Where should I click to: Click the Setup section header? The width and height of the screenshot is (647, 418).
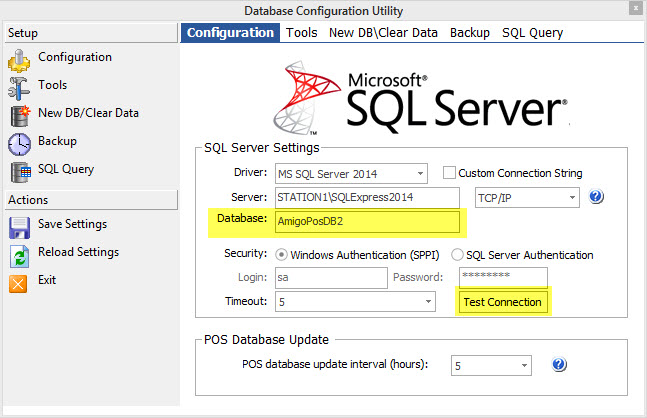91,33
